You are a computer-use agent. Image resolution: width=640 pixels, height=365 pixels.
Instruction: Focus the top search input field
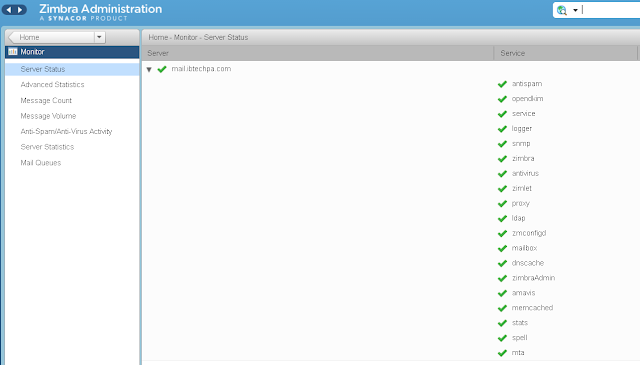click(611, 10)
